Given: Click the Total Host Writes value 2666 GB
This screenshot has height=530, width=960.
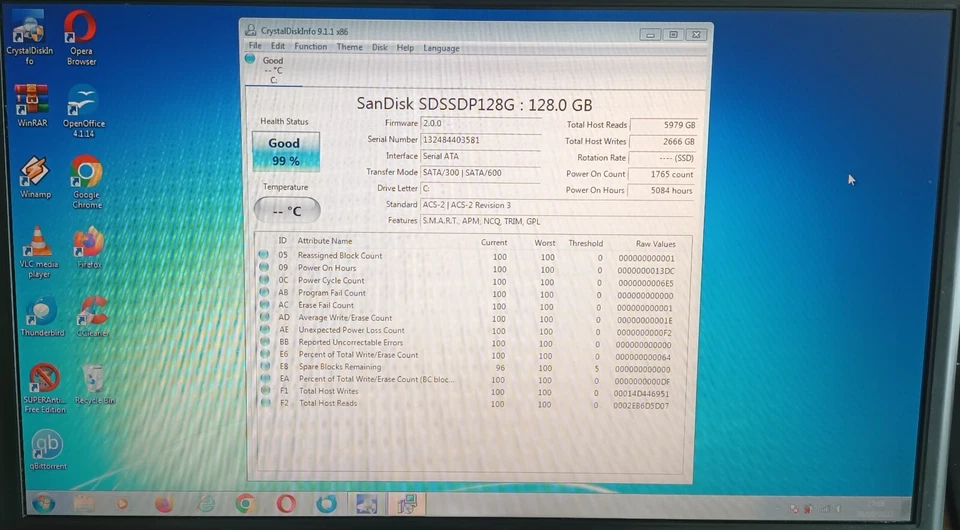Looking at the screenshot, I should coord(663,141).
